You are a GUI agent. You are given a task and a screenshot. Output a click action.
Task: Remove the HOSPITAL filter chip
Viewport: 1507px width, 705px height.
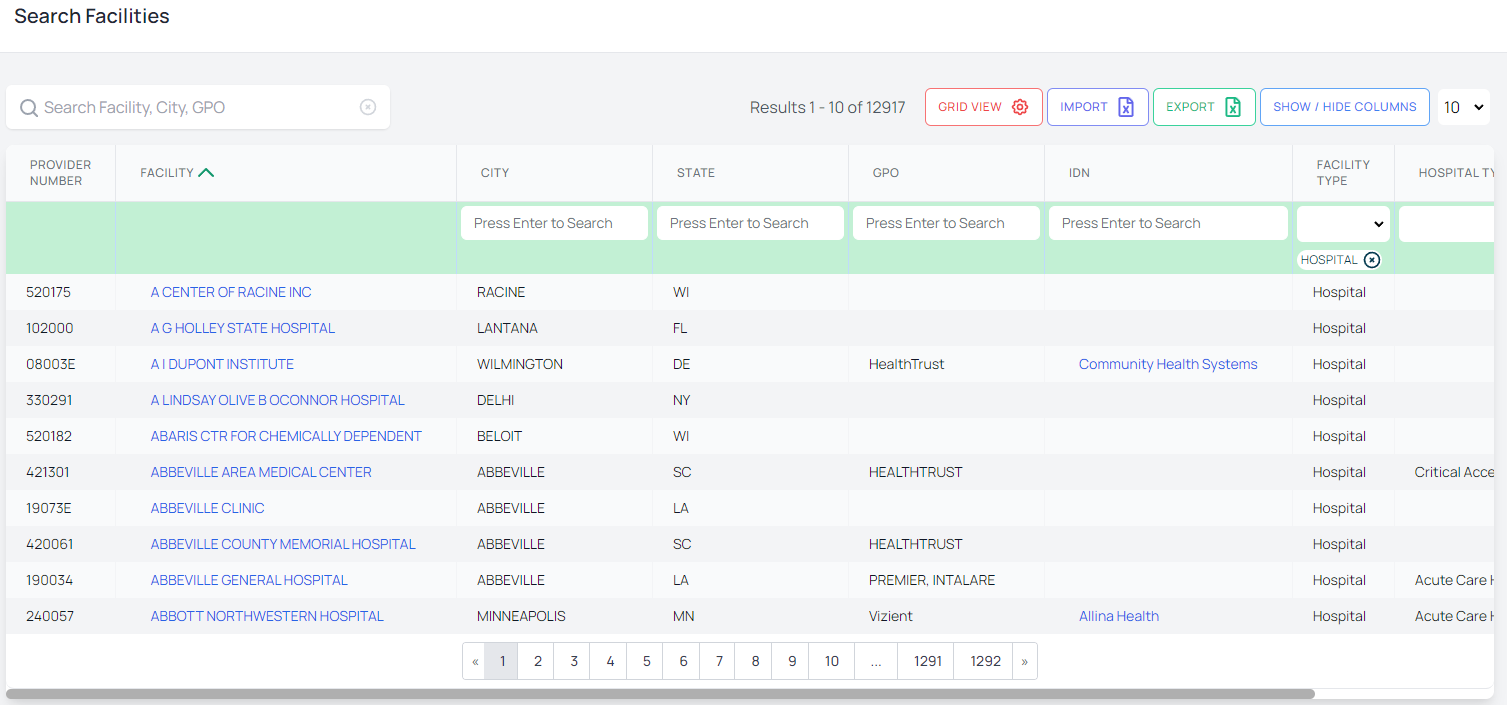(x=1372, y=260)
